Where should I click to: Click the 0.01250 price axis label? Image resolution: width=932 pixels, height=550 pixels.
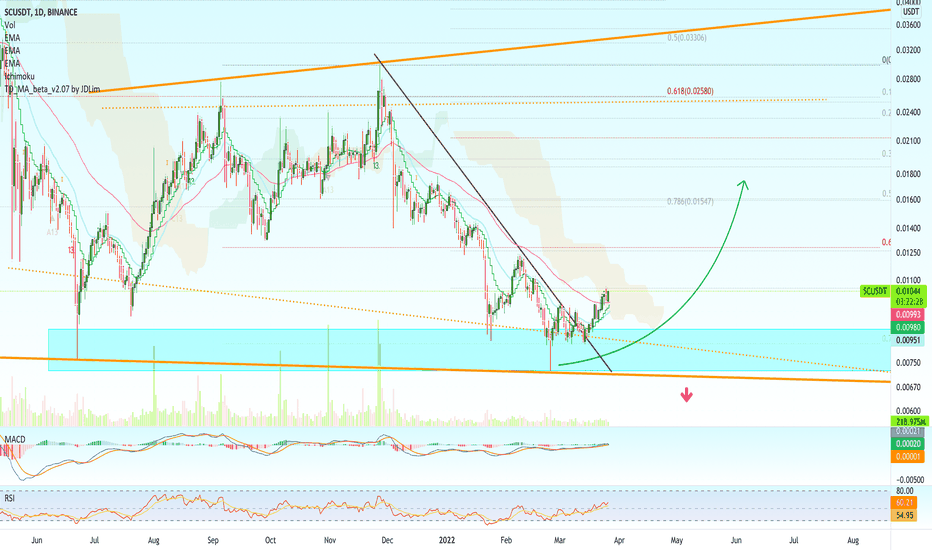[908, 253]
